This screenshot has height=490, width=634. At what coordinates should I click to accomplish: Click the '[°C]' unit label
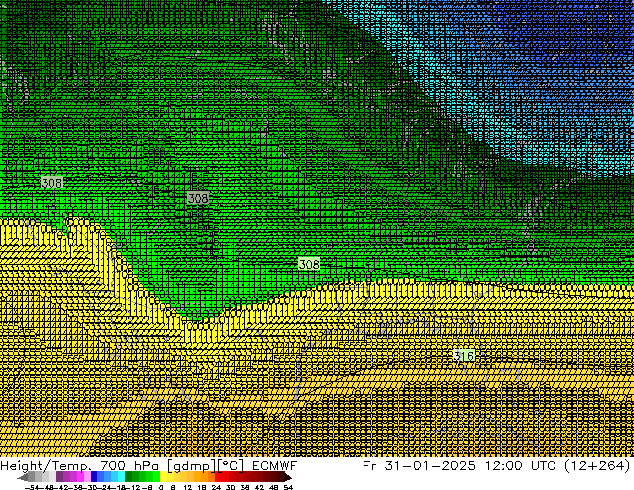tap(230, 466)
